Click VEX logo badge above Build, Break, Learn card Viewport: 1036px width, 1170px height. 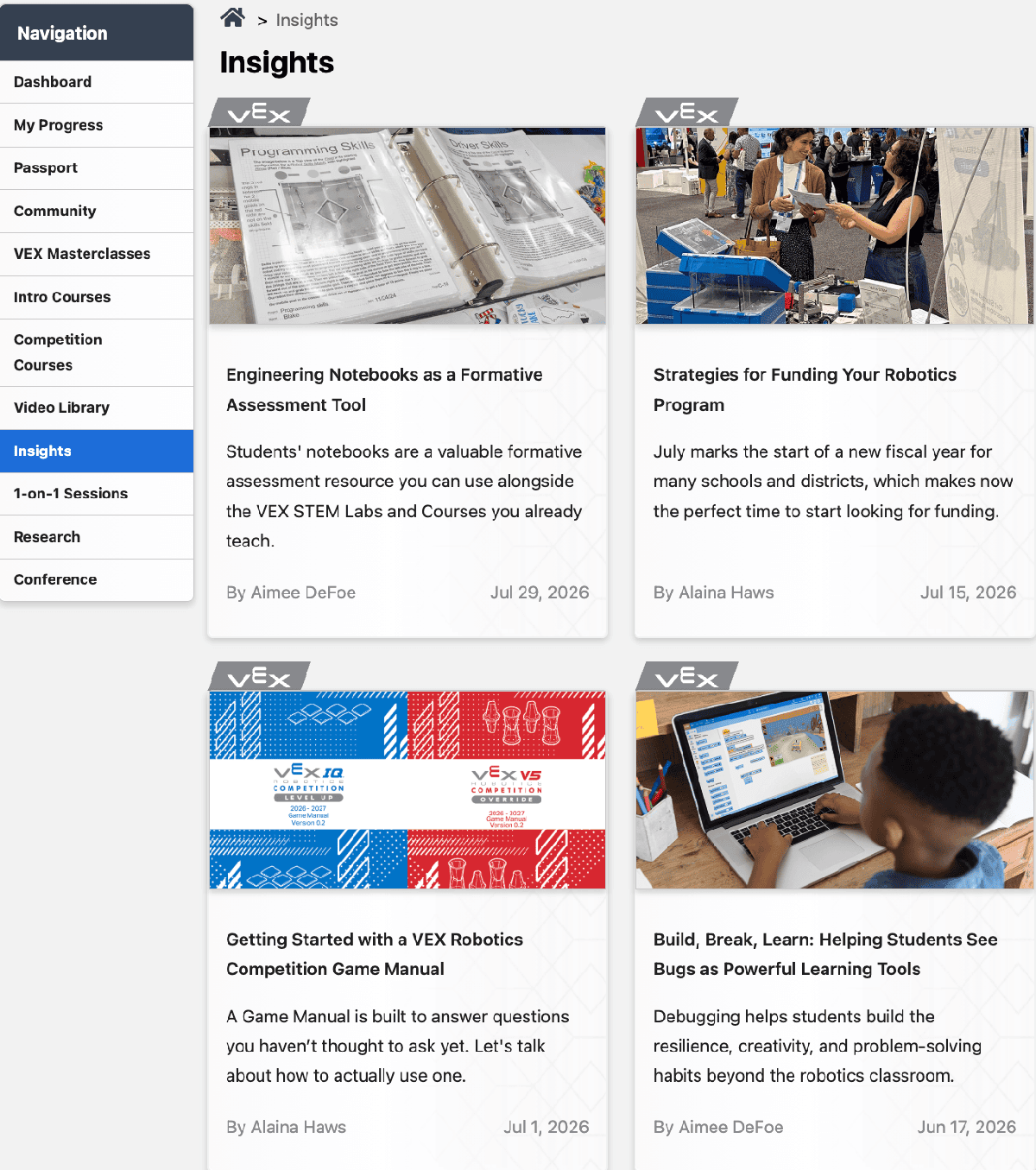click(686, 676)
